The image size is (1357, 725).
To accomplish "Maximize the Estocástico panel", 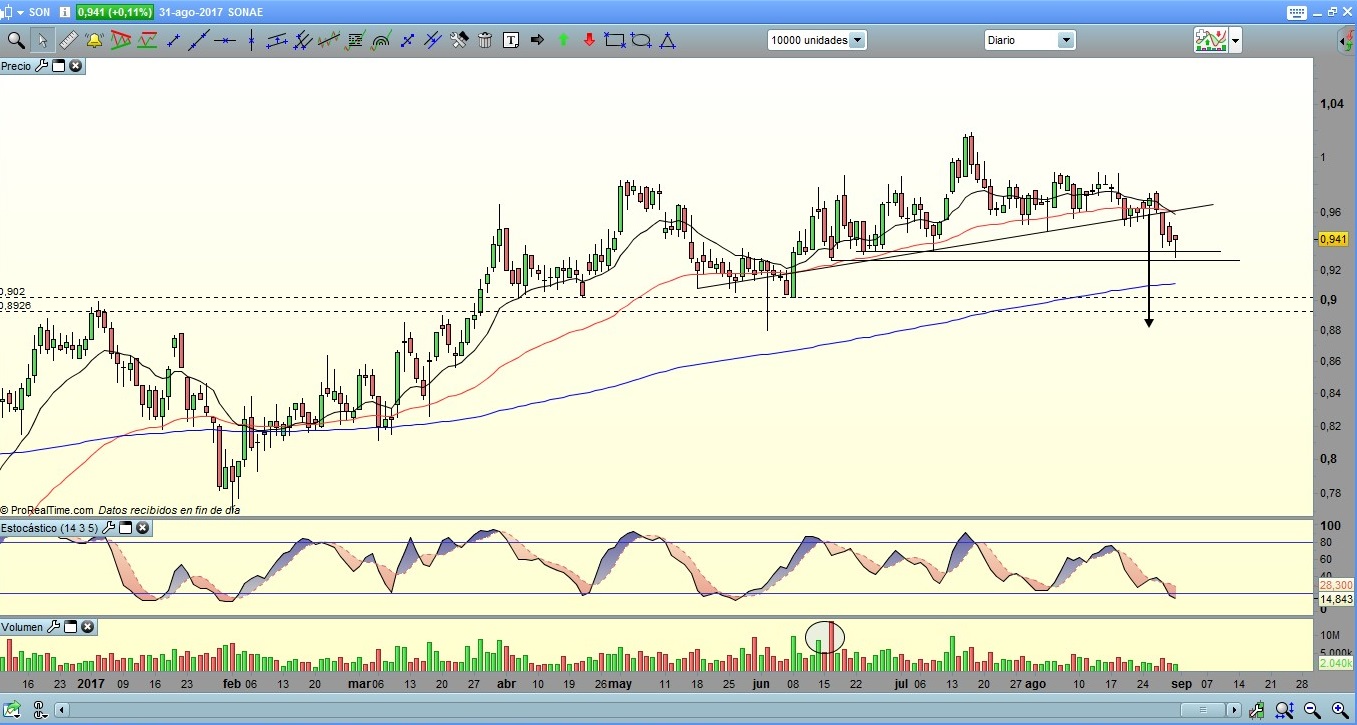I will pyautogui.click(x=125, y=528).
